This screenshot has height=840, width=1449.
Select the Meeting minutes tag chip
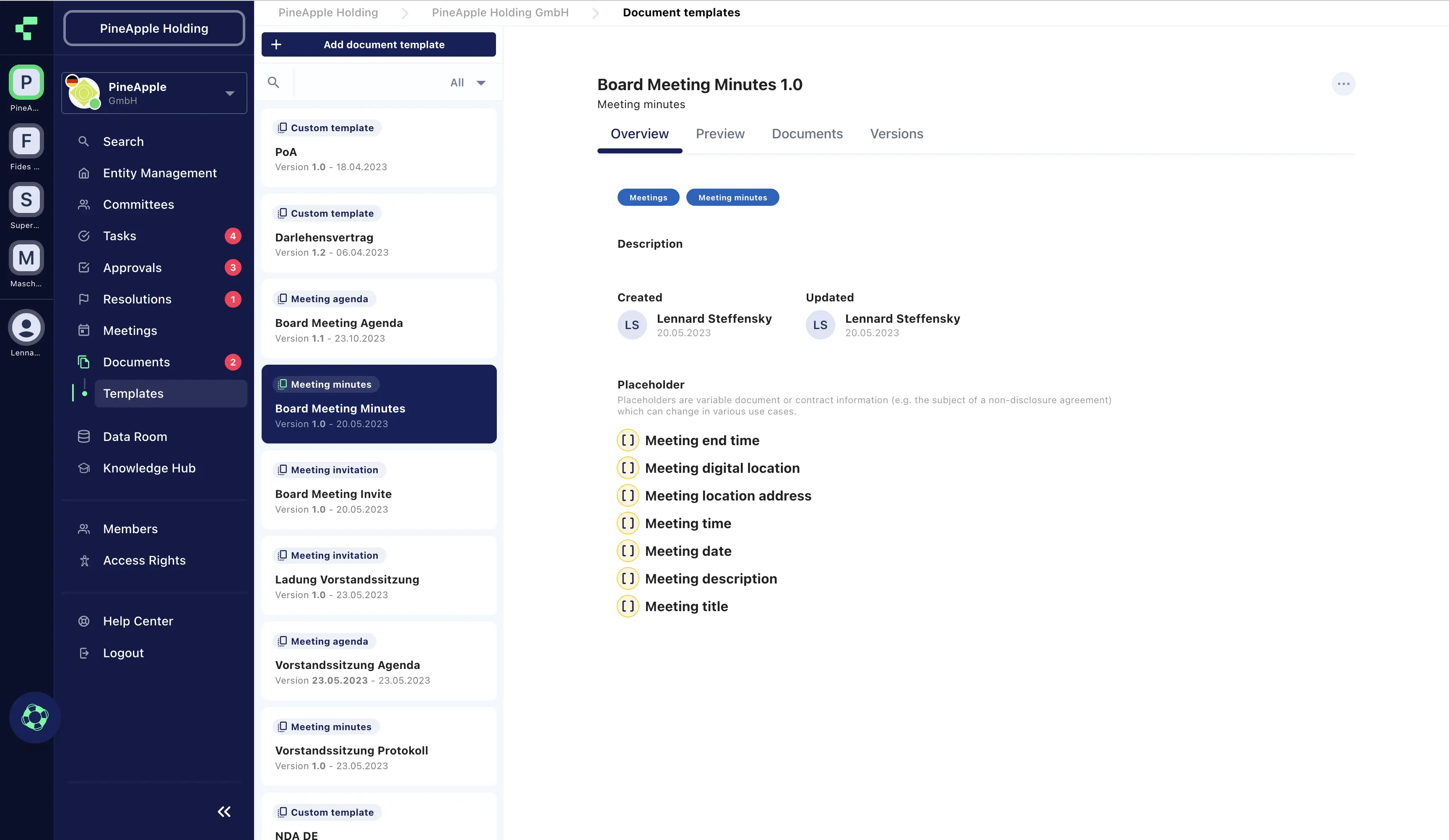732,198
